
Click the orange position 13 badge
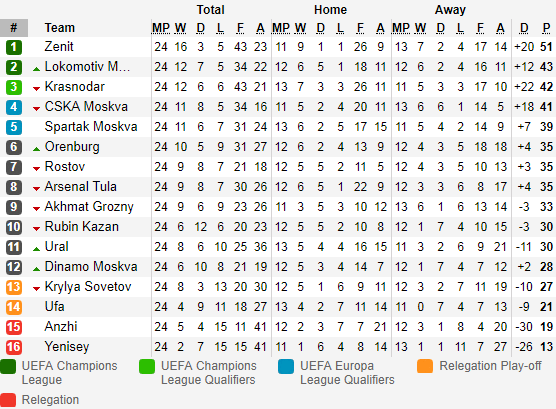point(14,287)
